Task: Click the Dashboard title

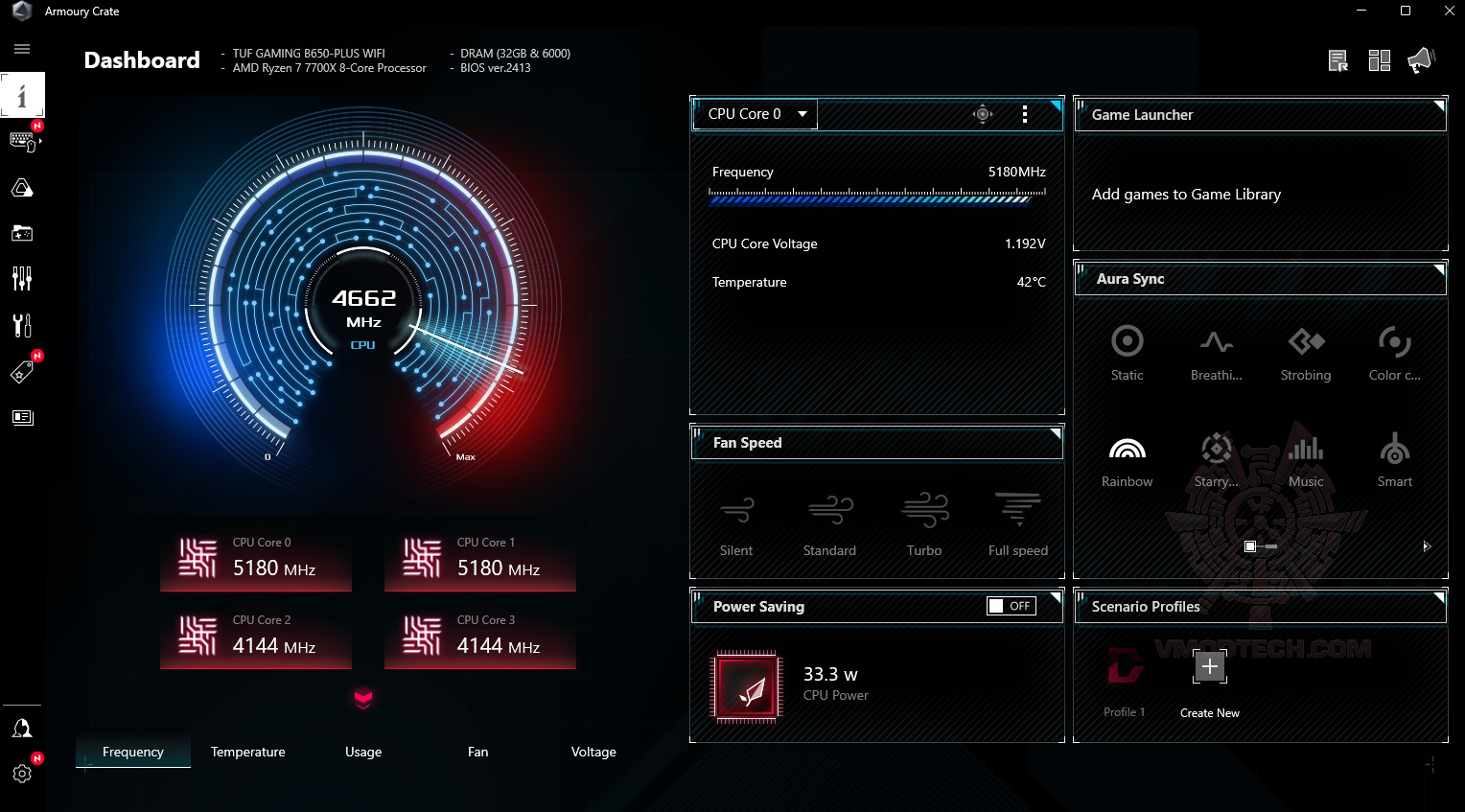Action: (x=142, y=60)
